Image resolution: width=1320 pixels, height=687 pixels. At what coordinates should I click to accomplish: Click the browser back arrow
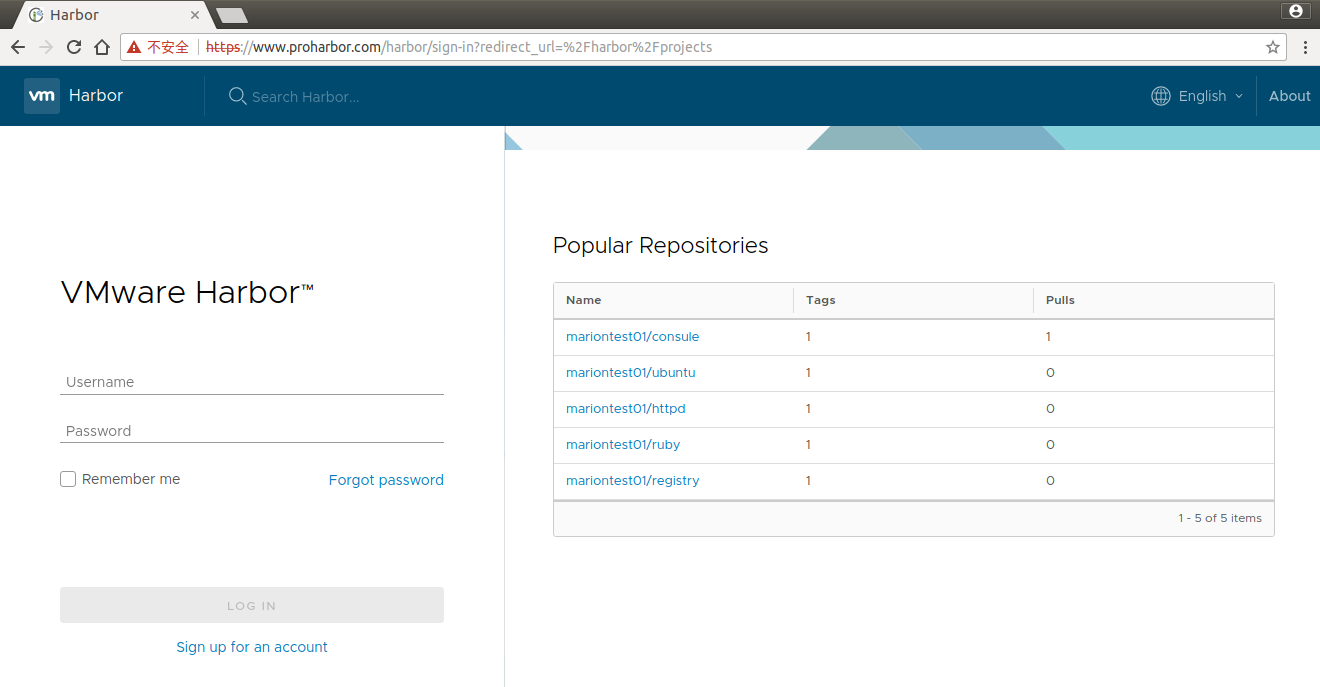click(18, 47)
